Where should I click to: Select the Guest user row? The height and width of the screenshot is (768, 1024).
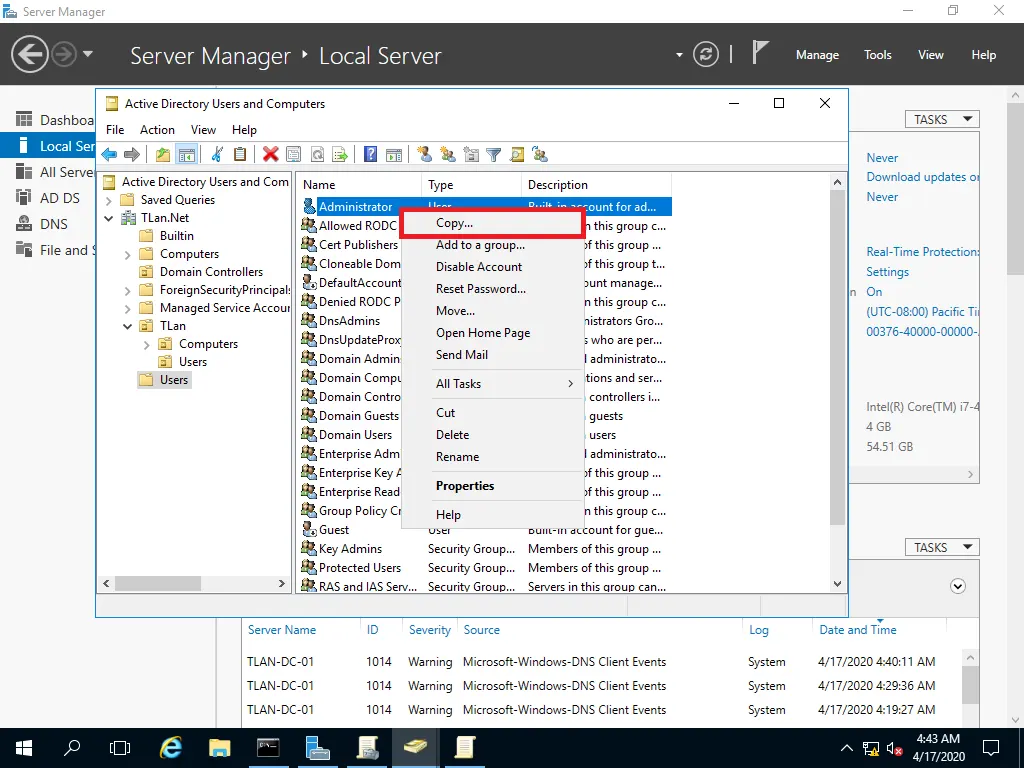[485, 530]
